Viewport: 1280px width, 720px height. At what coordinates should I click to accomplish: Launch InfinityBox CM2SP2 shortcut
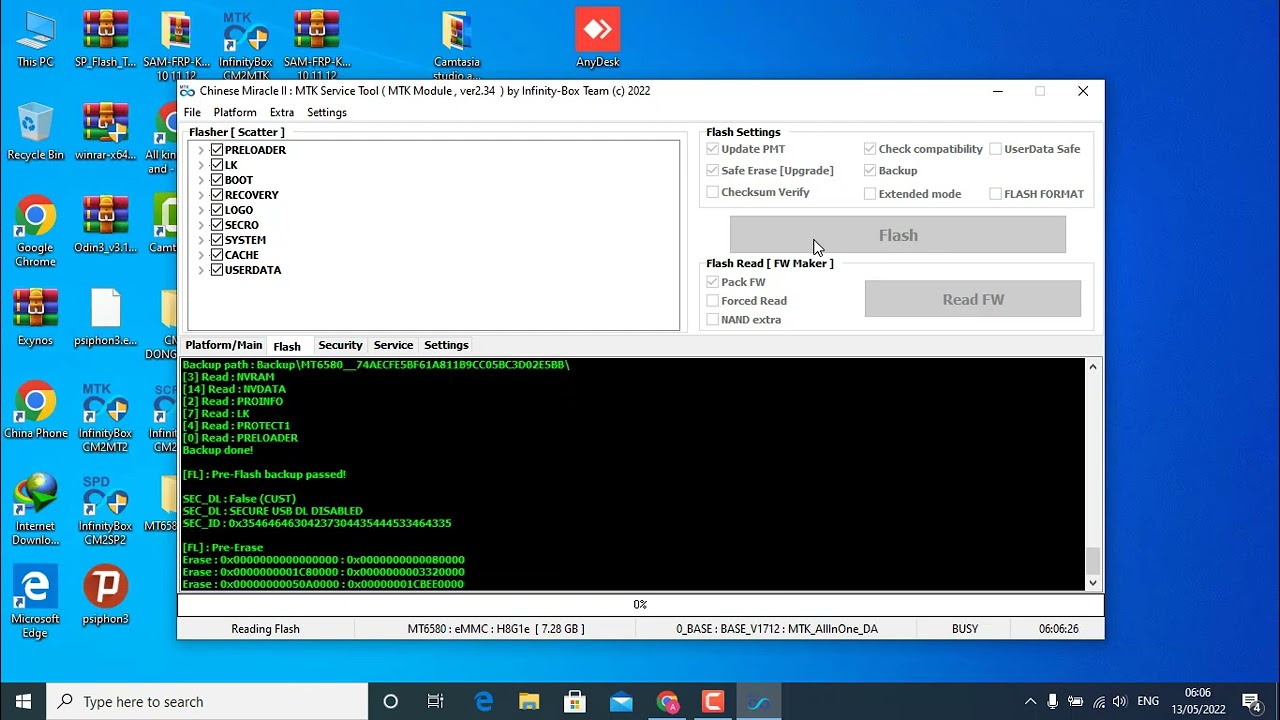[105, 510]
